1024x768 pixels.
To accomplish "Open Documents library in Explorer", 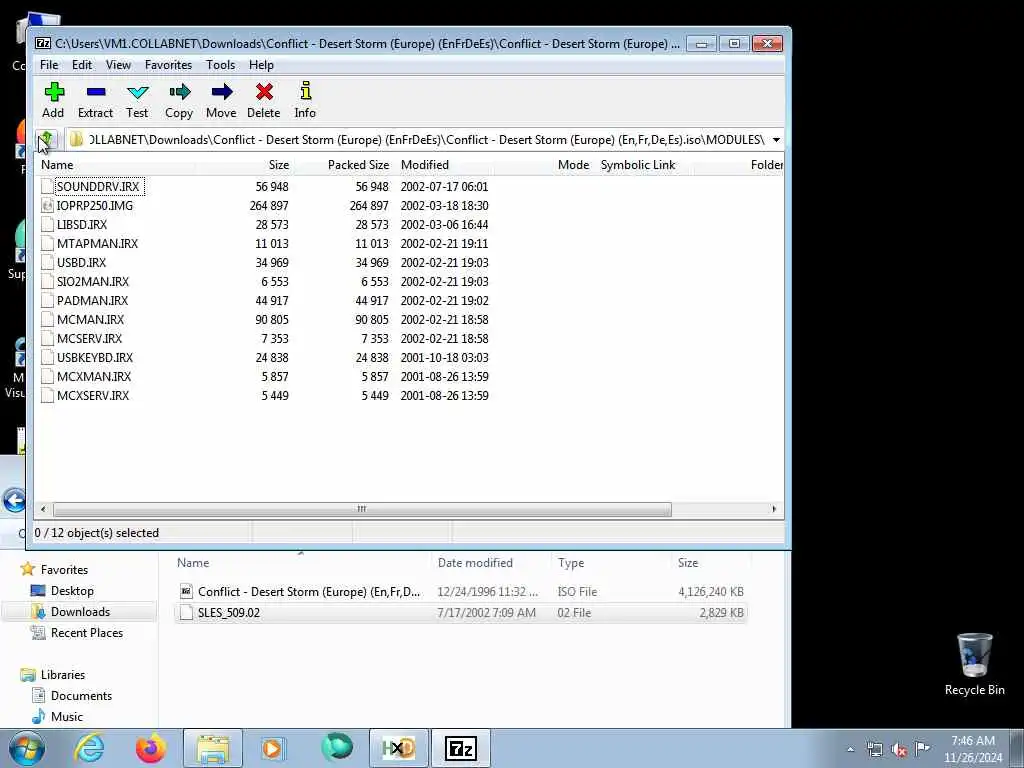I will pos(81,696).
